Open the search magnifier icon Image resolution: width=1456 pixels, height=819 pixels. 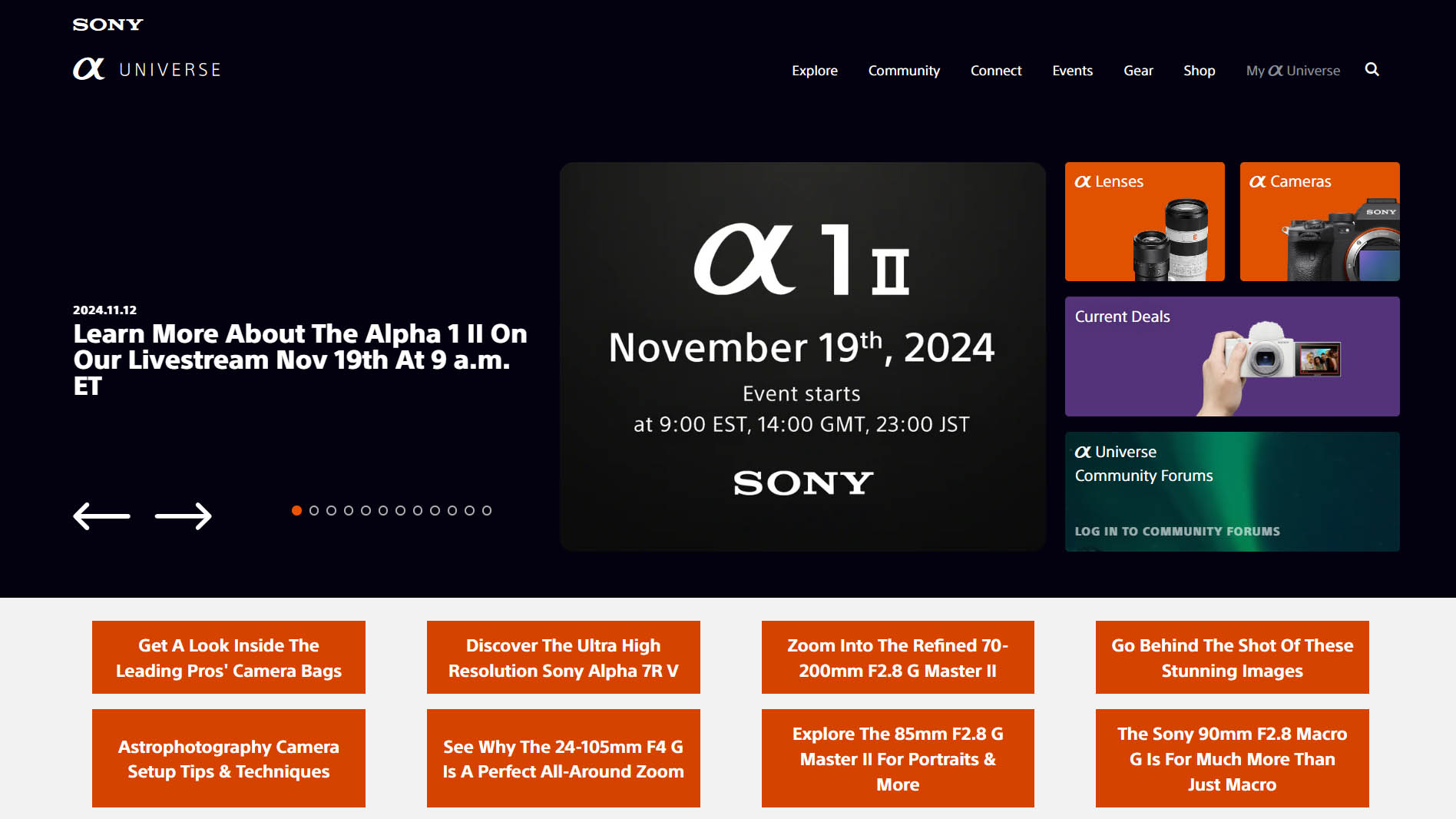click(1372, 70)
